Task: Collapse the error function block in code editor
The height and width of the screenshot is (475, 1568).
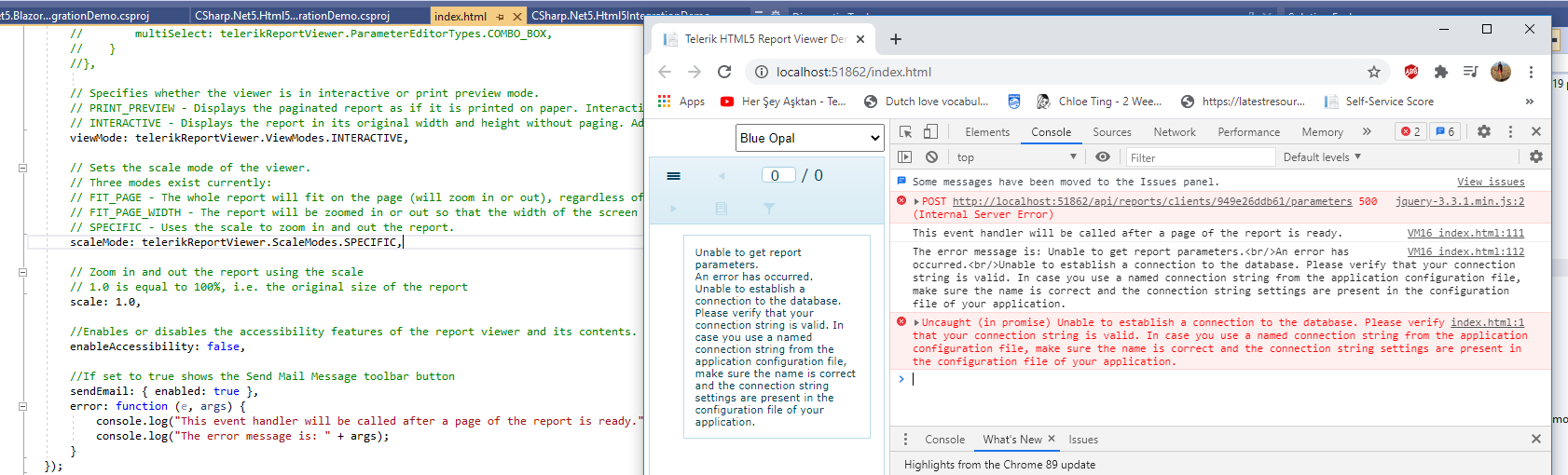Action: (22, 406)
